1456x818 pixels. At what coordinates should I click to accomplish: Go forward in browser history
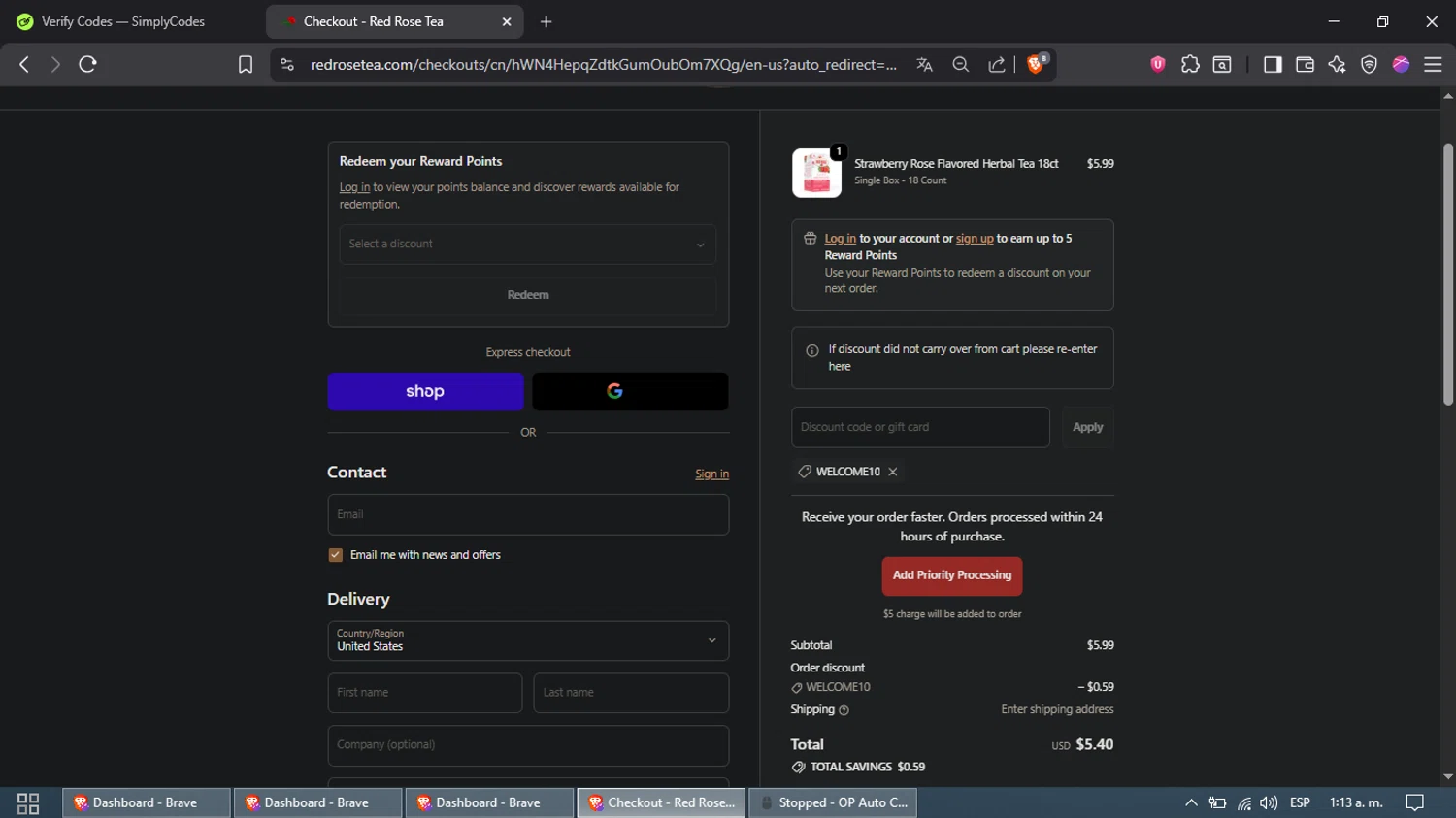click(x=55, y=64)
